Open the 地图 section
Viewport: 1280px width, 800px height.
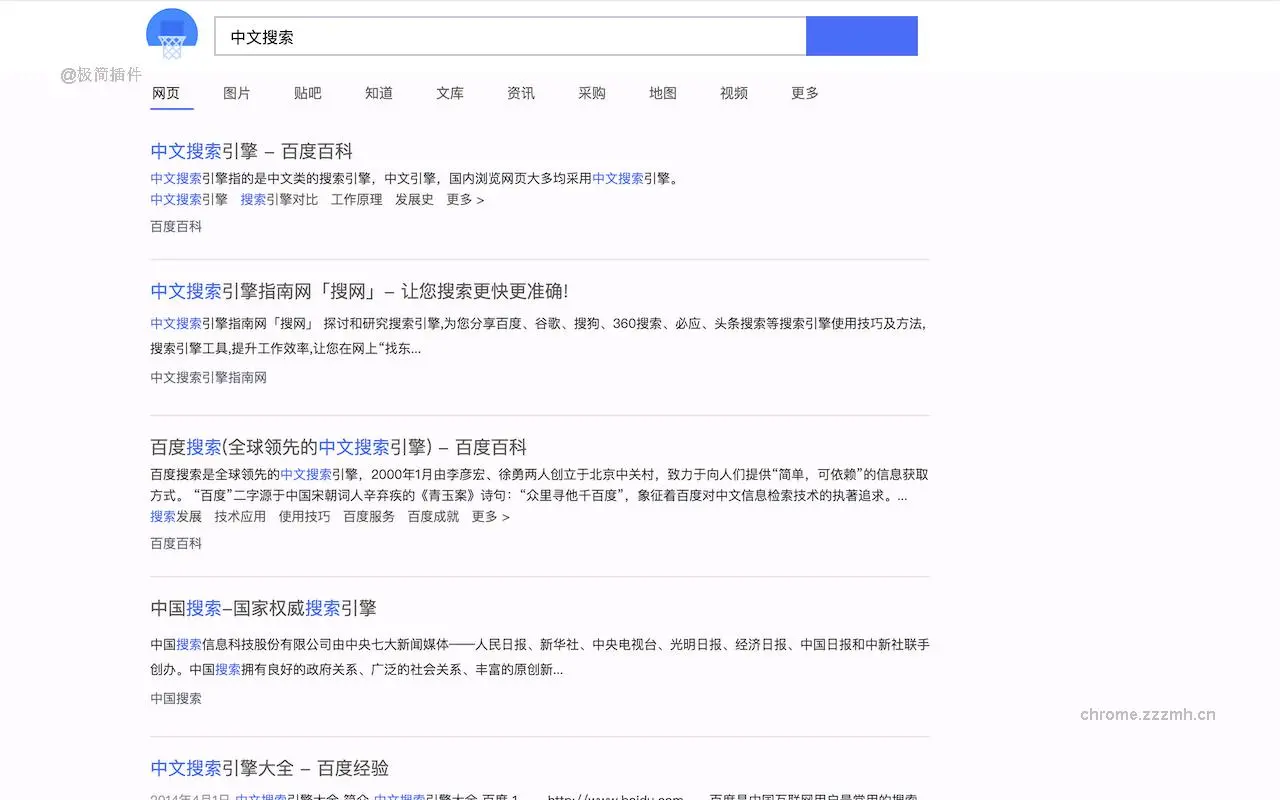click(x=662, y=93)
